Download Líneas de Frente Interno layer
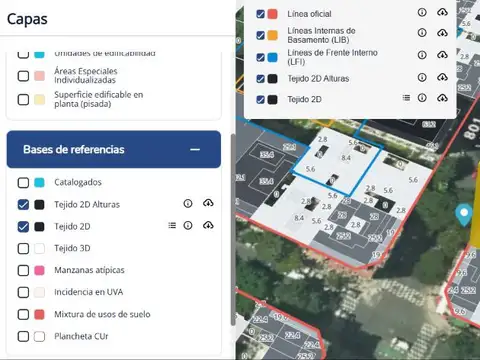The height and width of the screenshot is (360, 480). 442,55
